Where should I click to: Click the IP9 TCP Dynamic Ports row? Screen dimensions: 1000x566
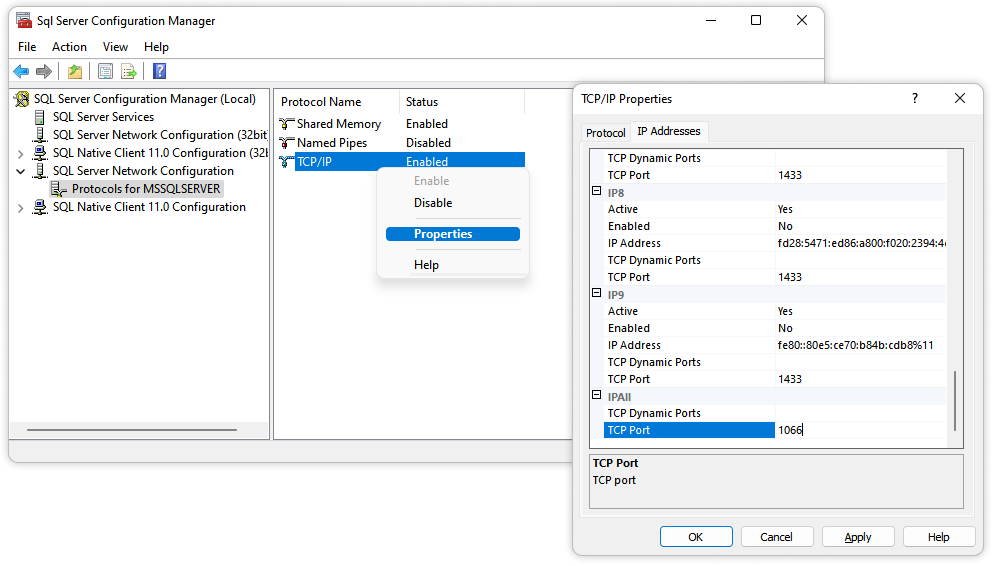click(775, 362)
